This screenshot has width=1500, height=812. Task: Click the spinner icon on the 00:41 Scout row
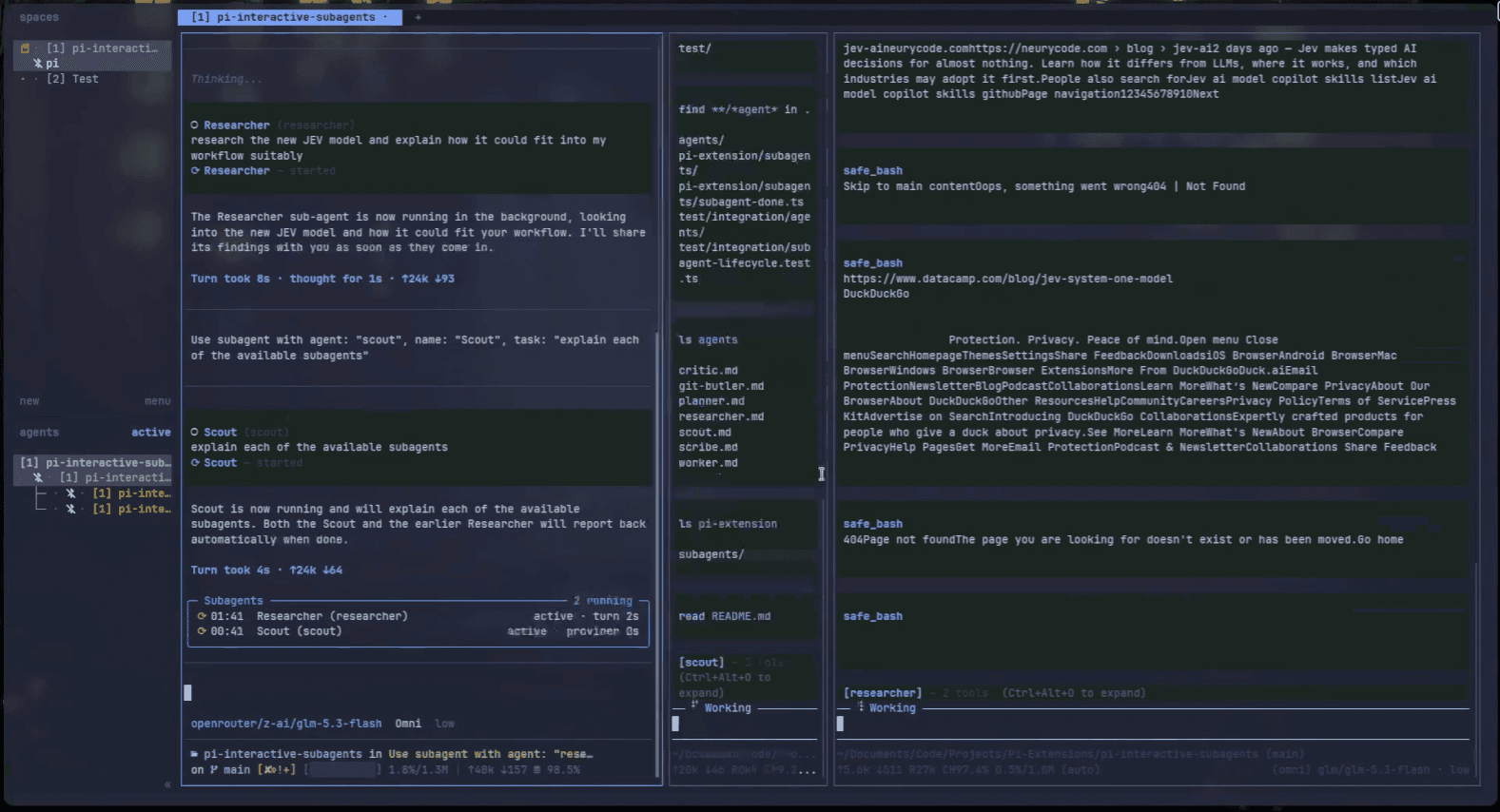(202, 631)
